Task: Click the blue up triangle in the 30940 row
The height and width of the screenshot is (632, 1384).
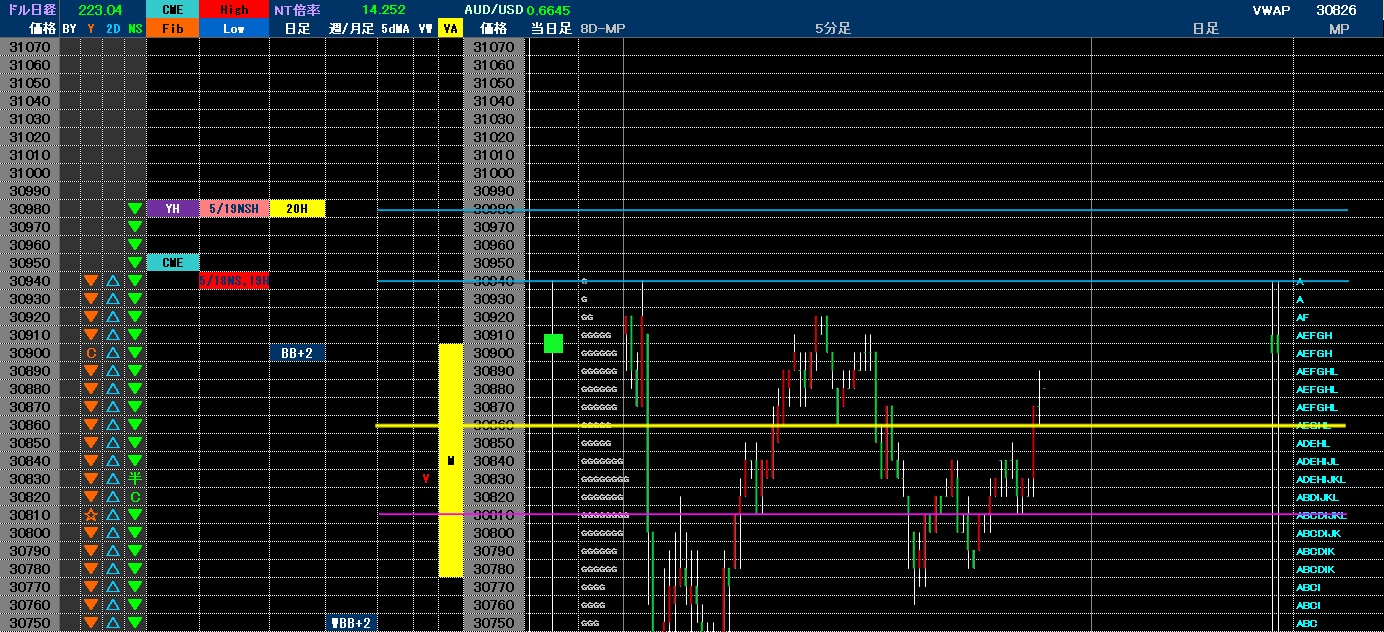Action: coord(113,281)
